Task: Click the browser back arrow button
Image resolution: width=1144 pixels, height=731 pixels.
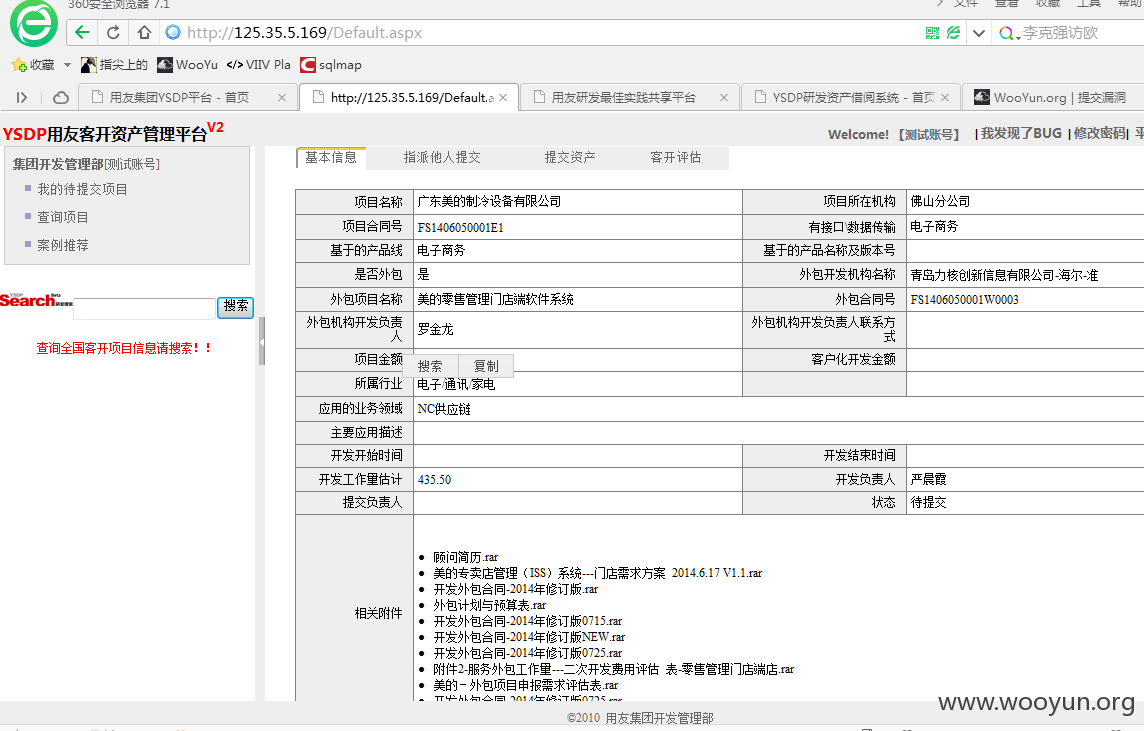Action: (x=82, y=32)
